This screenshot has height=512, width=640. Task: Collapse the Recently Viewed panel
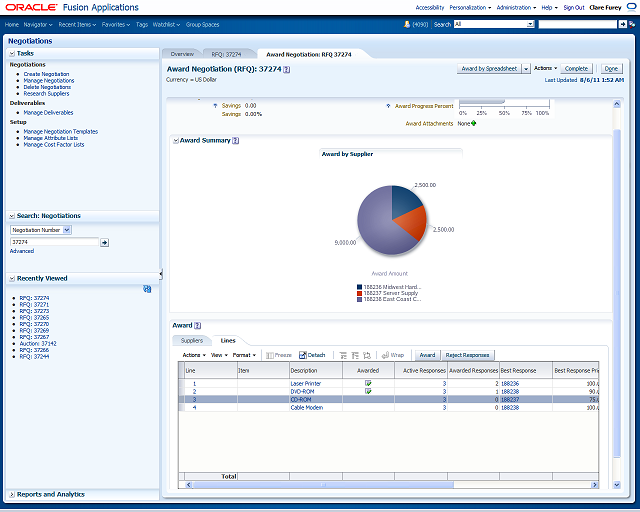(x=12, y=278)
